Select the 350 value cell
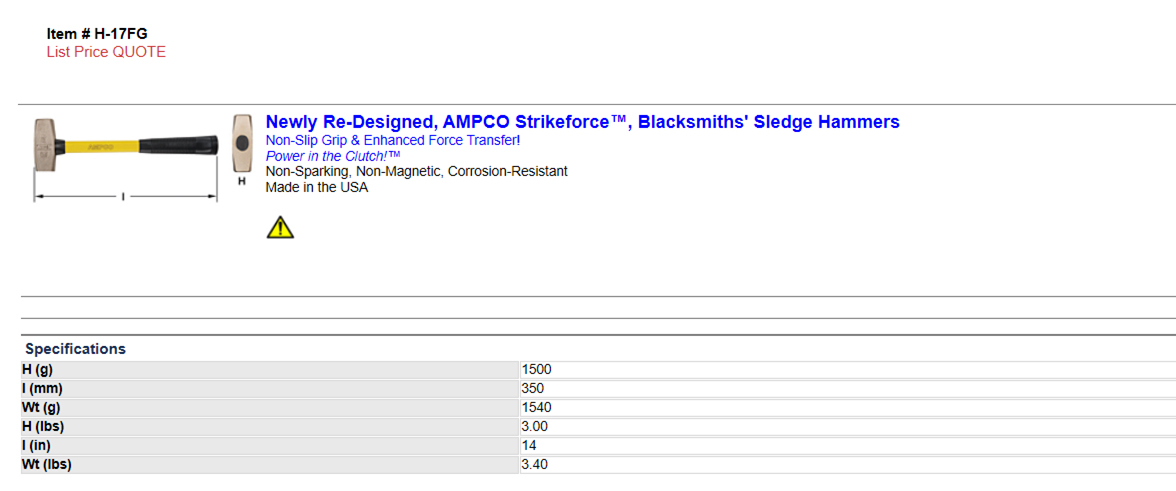 (x=848, y=388)
